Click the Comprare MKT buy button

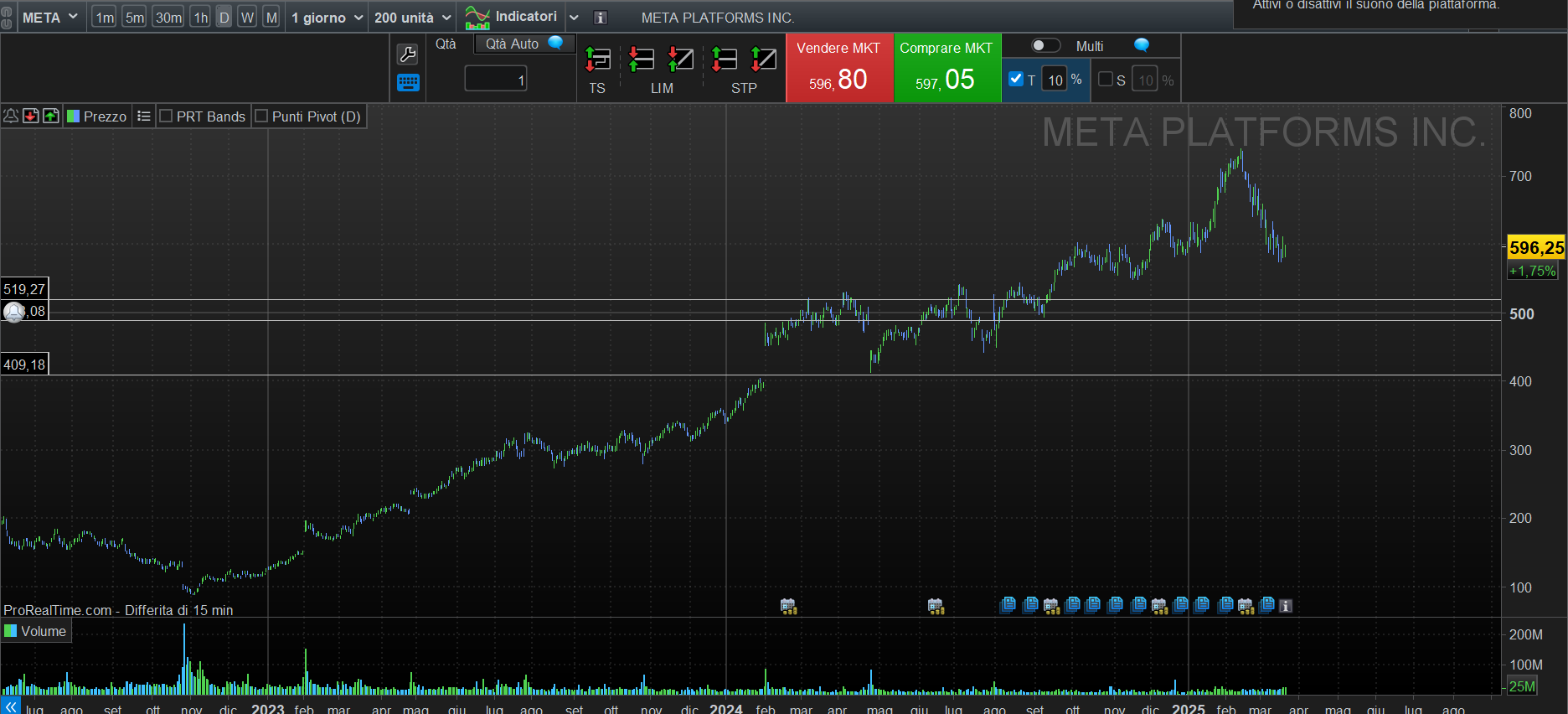point(947,68)
